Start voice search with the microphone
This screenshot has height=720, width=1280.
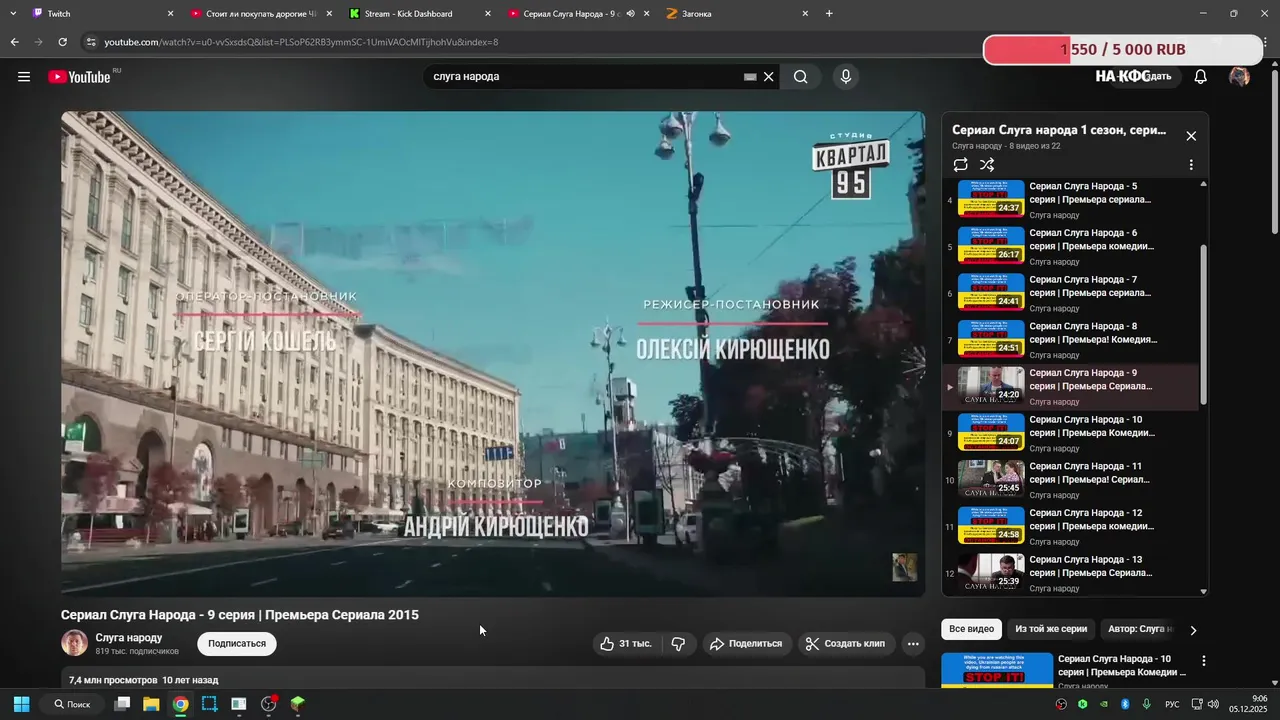pos(846,77)
